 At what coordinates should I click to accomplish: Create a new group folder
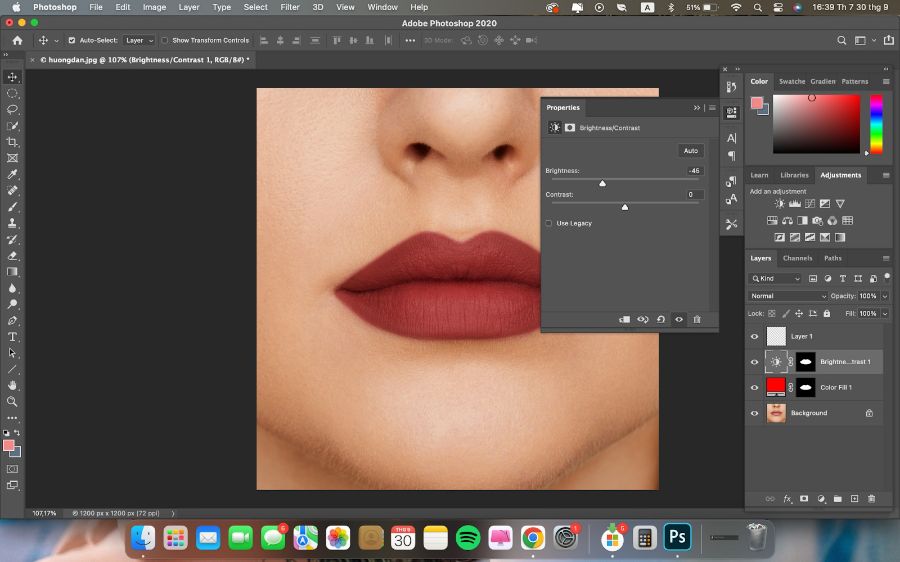point(838,499)
